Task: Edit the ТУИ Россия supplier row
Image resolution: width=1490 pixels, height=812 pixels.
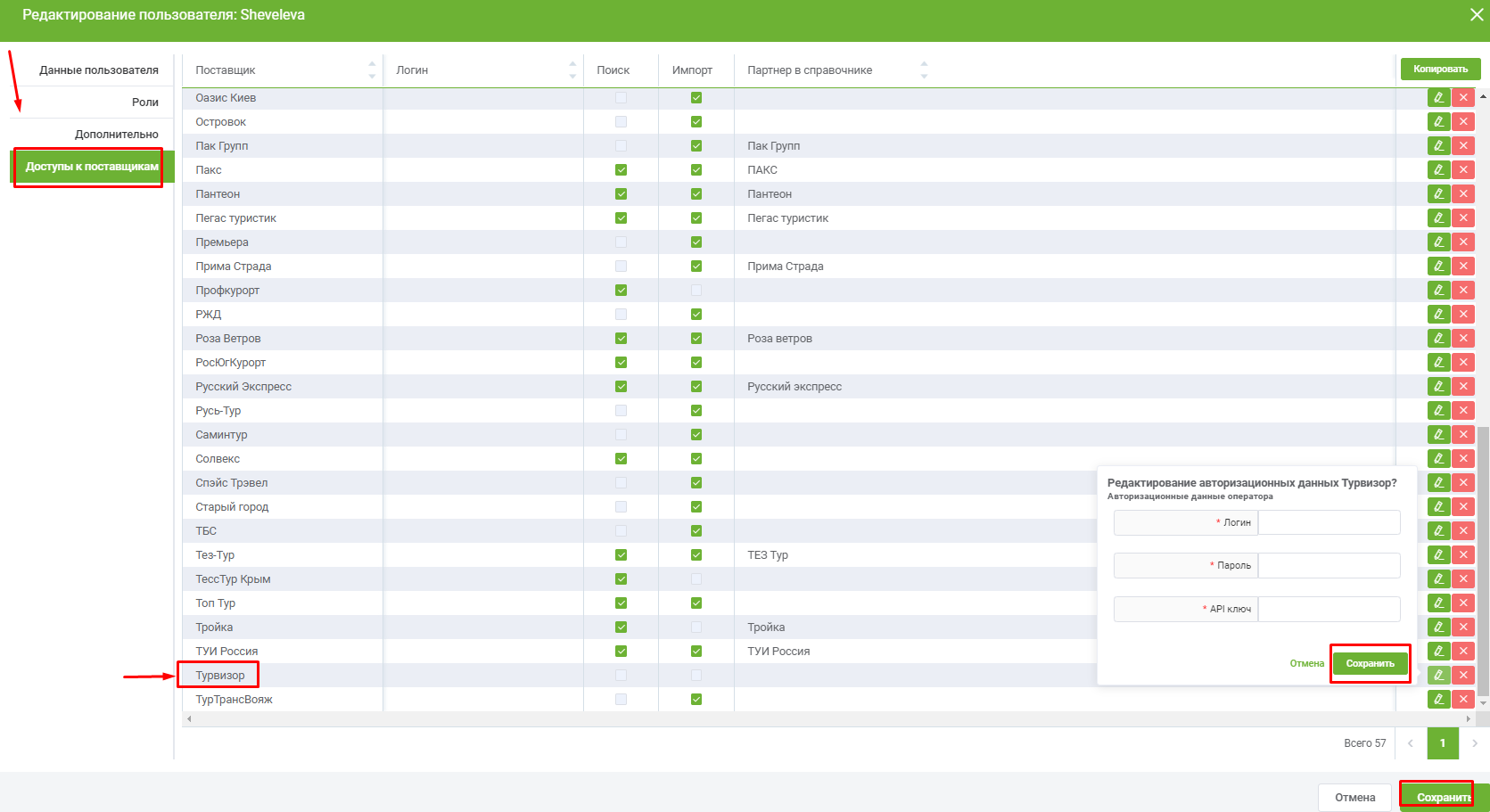Action: pyautogui.click(x=1438, y=652)
